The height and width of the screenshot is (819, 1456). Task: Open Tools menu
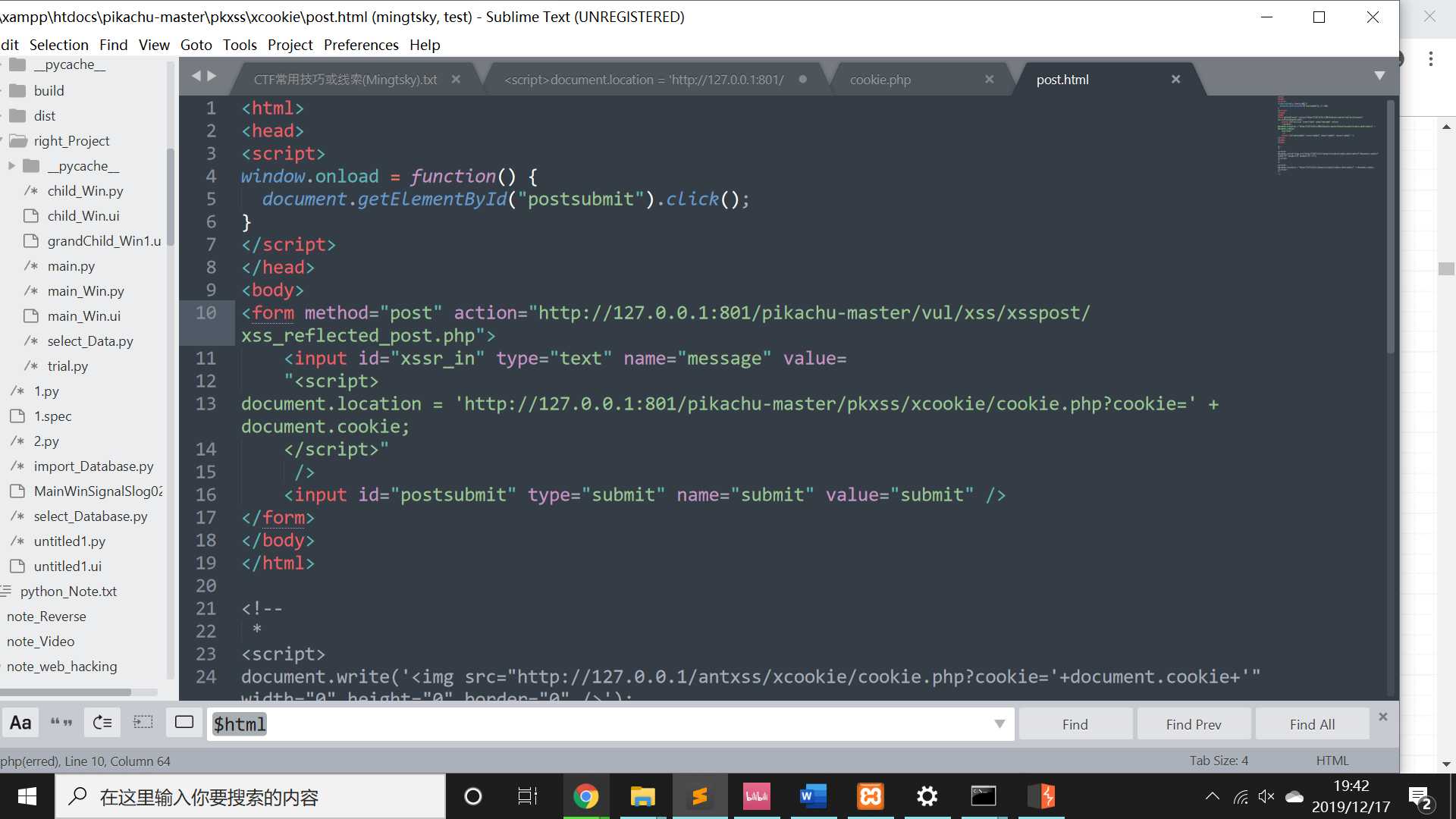[240, 45]
